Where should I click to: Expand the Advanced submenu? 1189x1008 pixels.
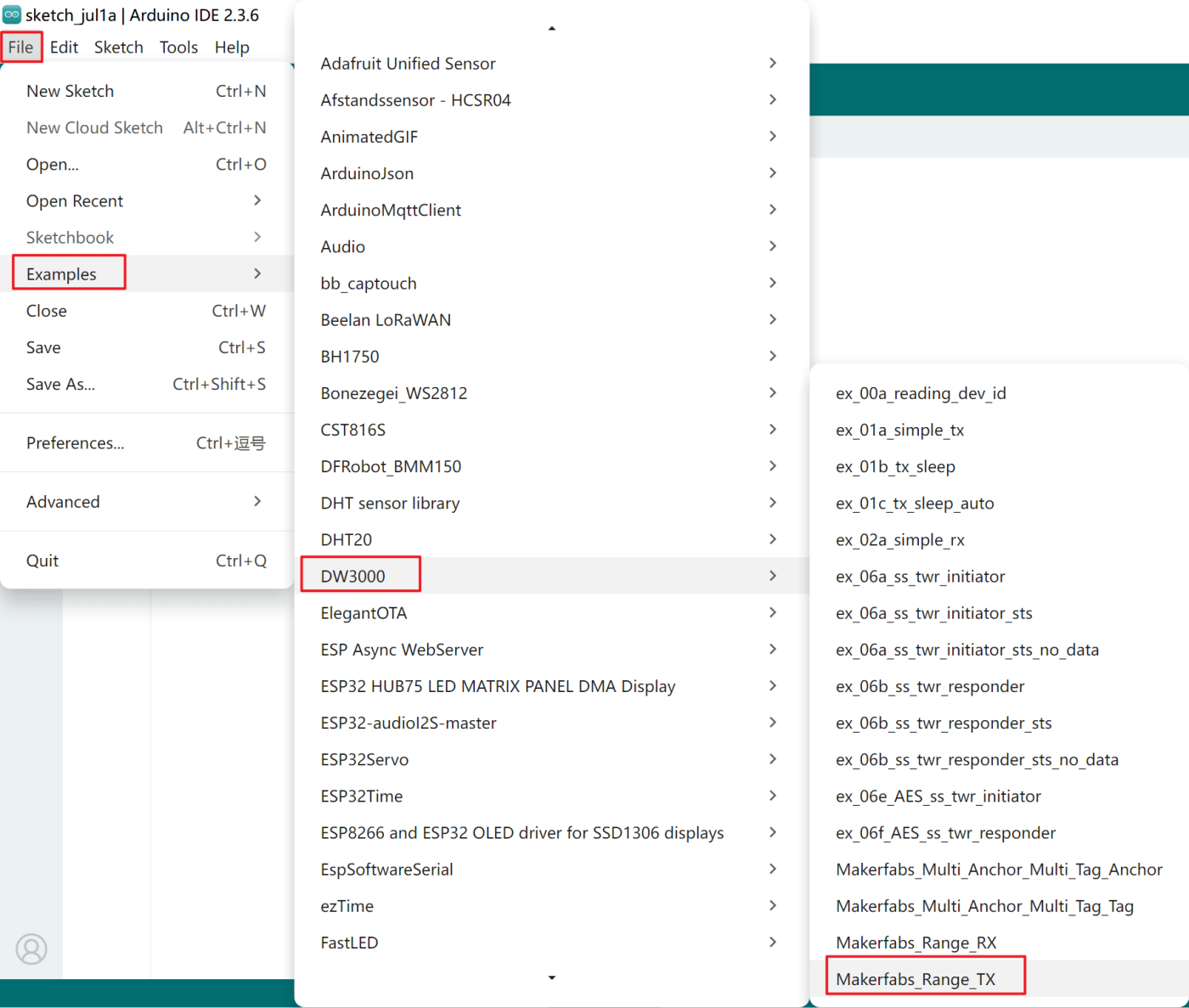[x=147, y=502]
